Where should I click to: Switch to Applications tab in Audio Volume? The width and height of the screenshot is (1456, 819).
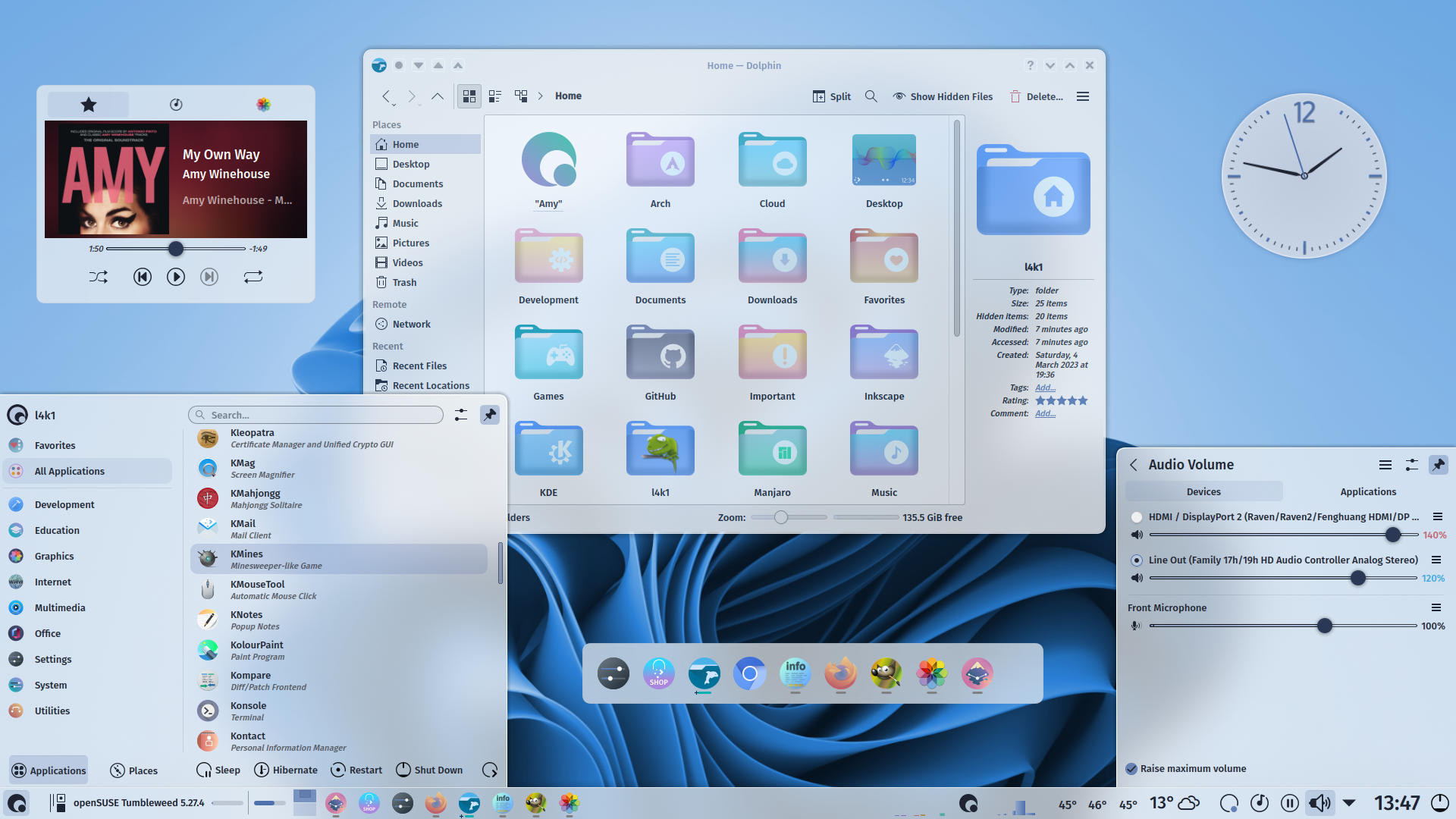tap(1367, 491)
